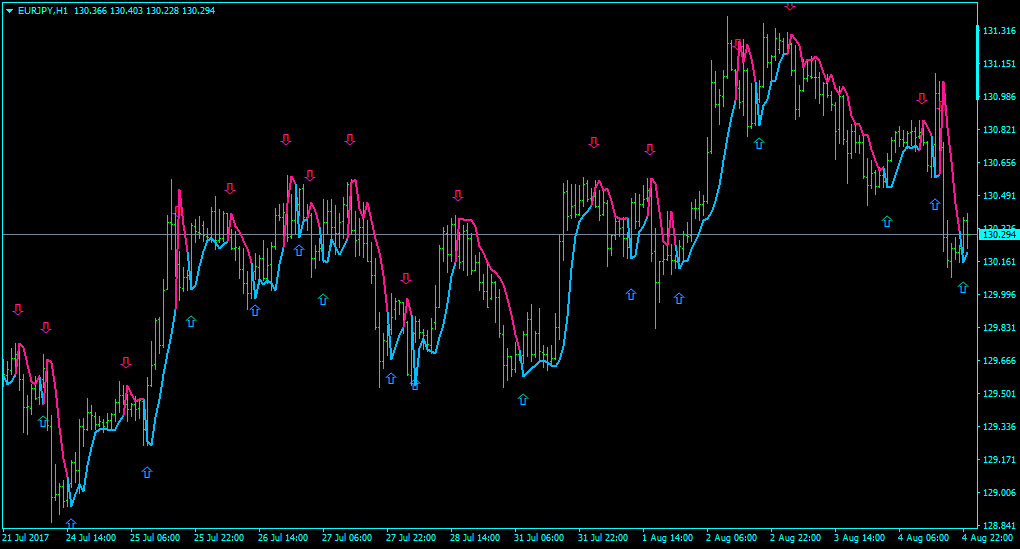Select the grey horizontal current price line

pos(489,234)
